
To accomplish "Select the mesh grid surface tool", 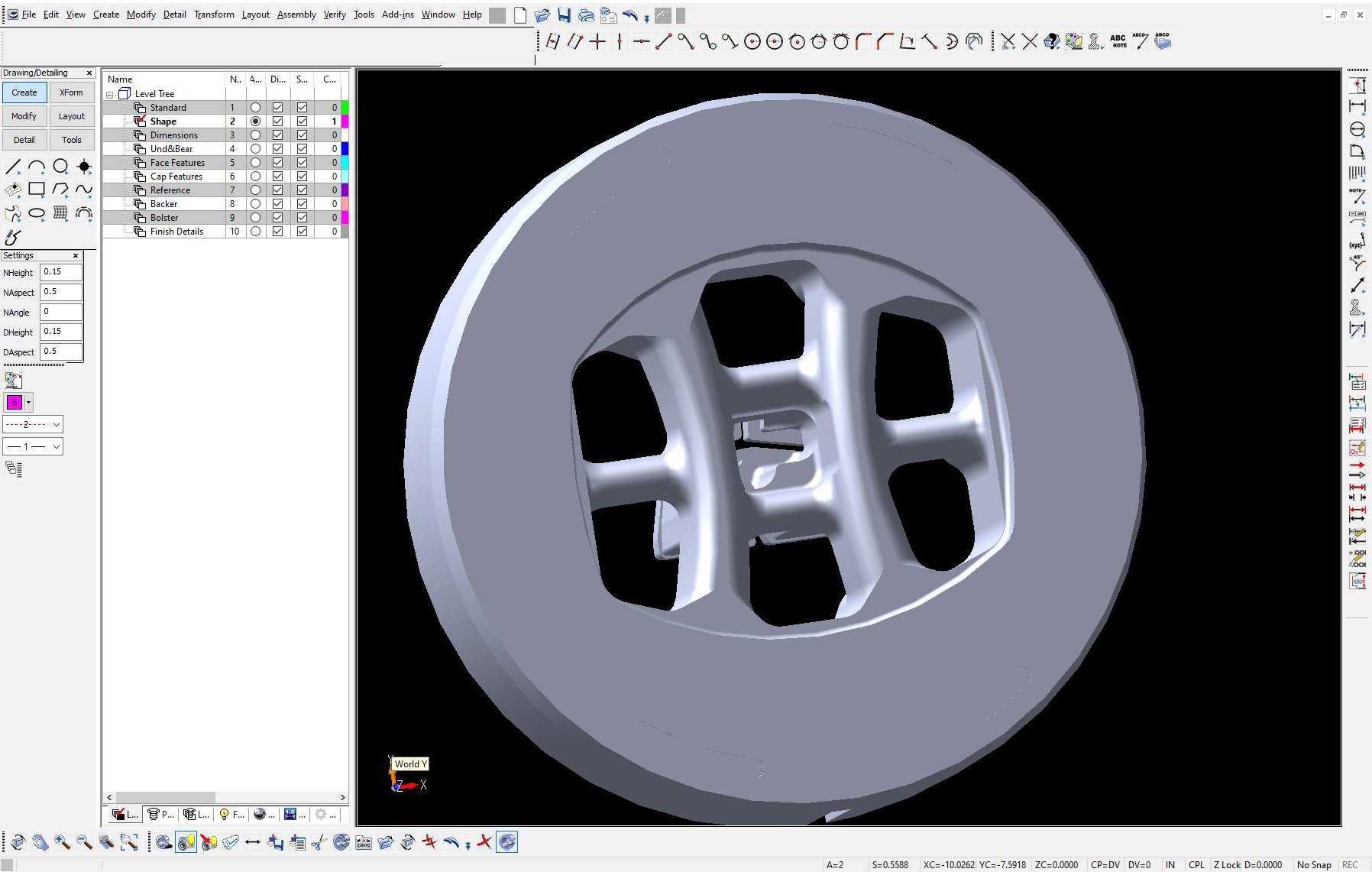I will pyautogui.click(x=60, y=213).
